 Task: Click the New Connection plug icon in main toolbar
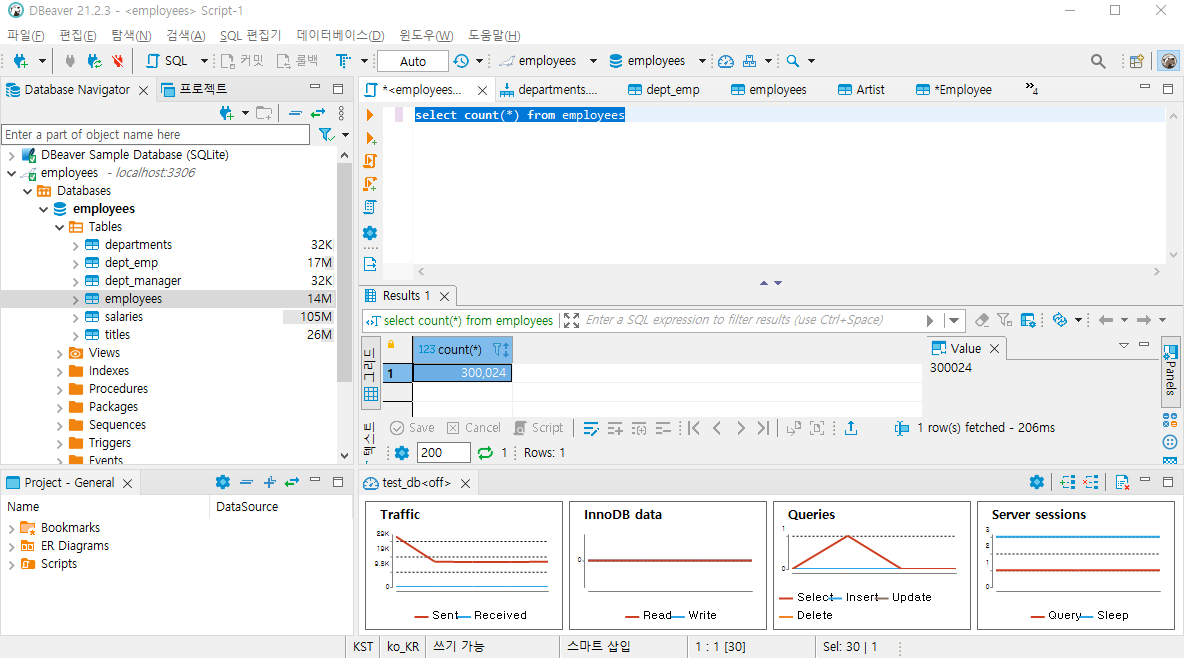click(20, 61)
